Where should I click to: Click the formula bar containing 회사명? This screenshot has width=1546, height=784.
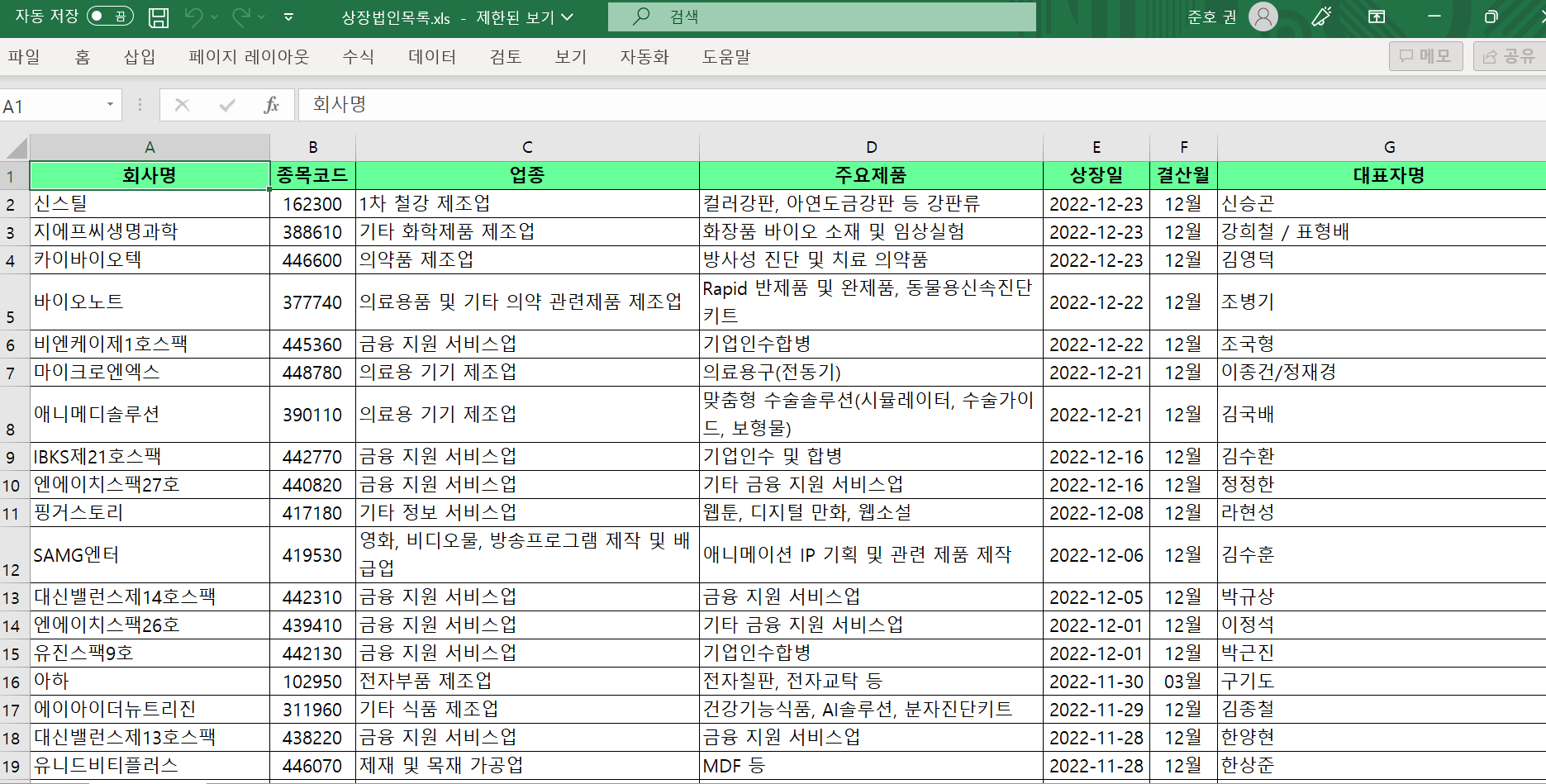[921, 105]
